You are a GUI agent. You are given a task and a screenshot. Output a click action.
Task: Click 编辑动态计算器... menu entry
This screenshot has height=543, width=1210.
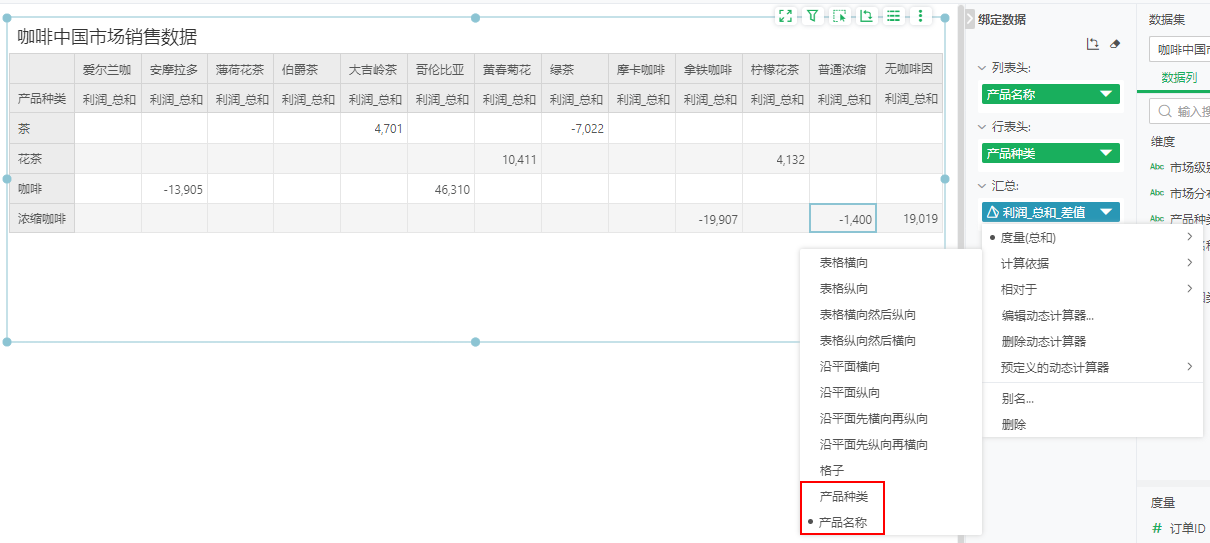tap(1047, 315)
